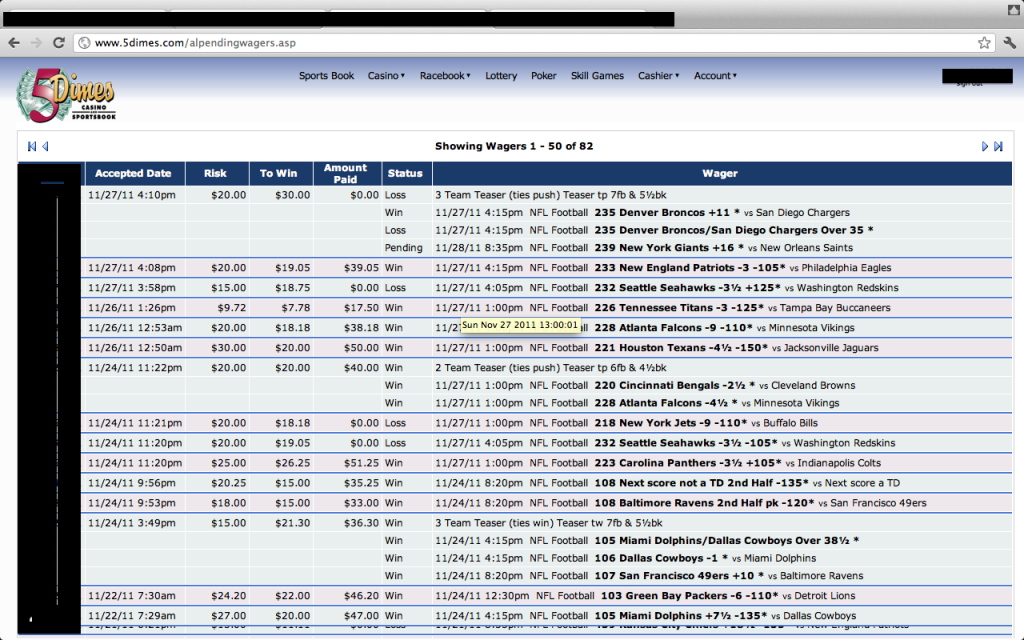The width and height of the screenshot is (1024, 640).
Task: Go back in the browser
Action: pos(14,43)
